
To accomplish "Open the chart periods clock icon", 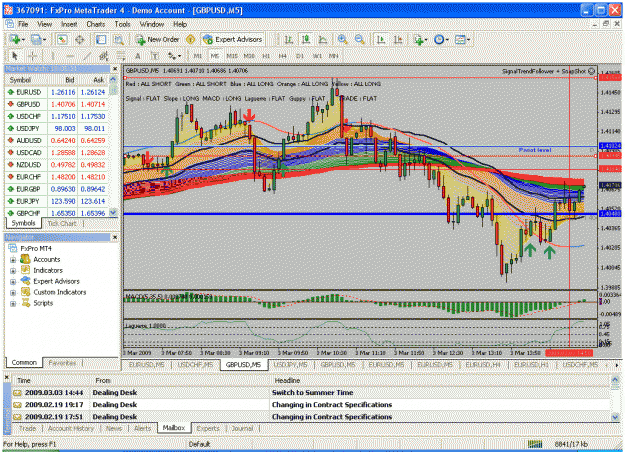I will pos(439,39).
